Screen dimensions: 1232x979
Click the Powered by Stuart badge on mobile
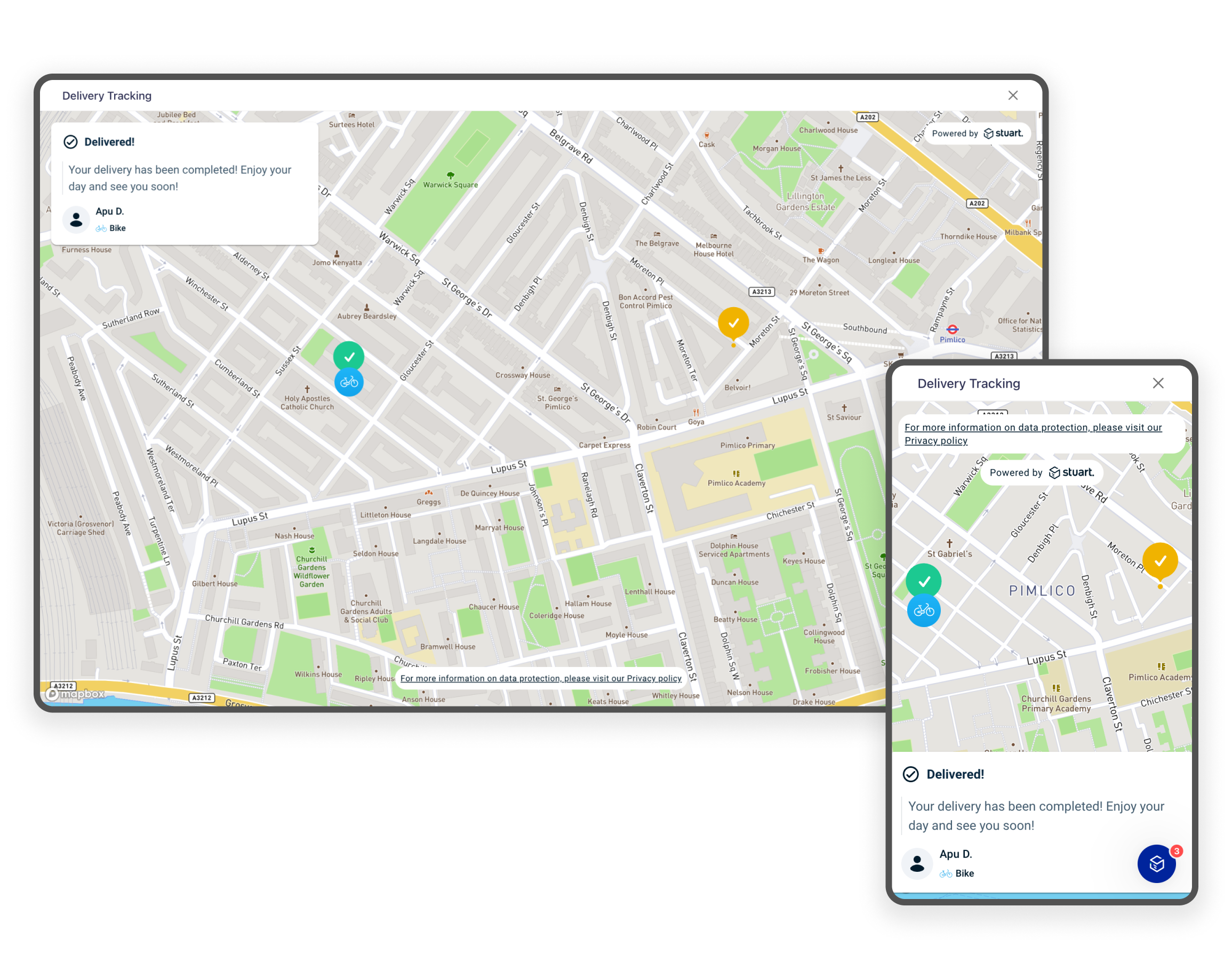click(x=1041, y=472)
